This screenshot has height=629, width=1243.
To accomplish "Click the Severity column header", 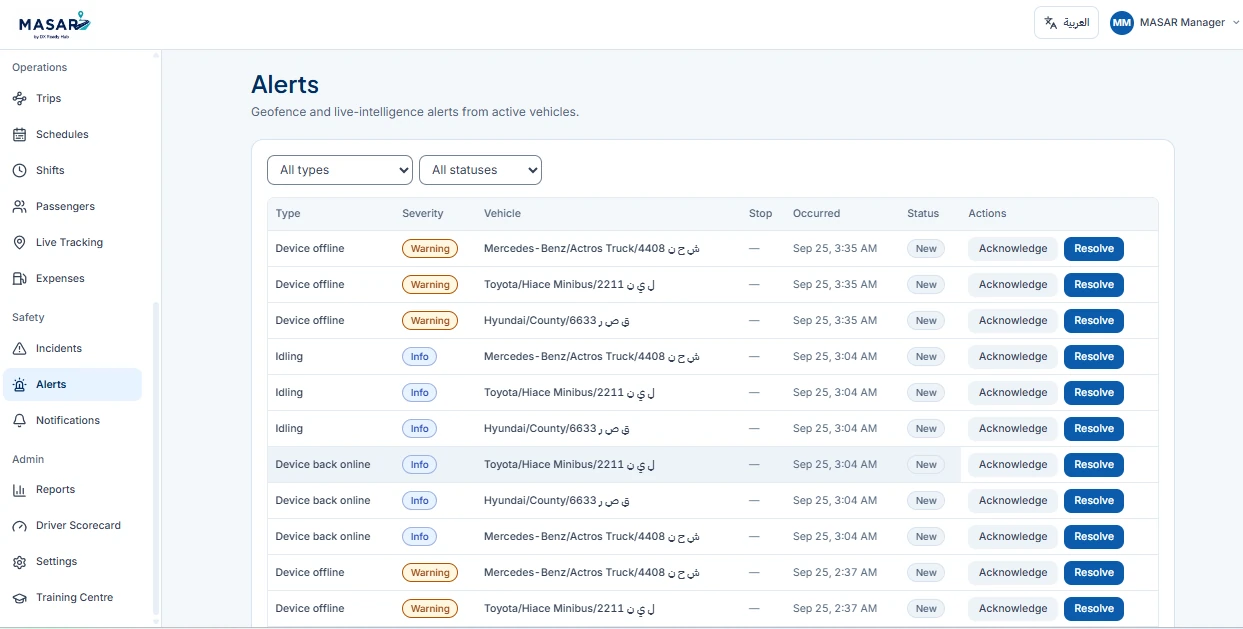I will 422,213.
